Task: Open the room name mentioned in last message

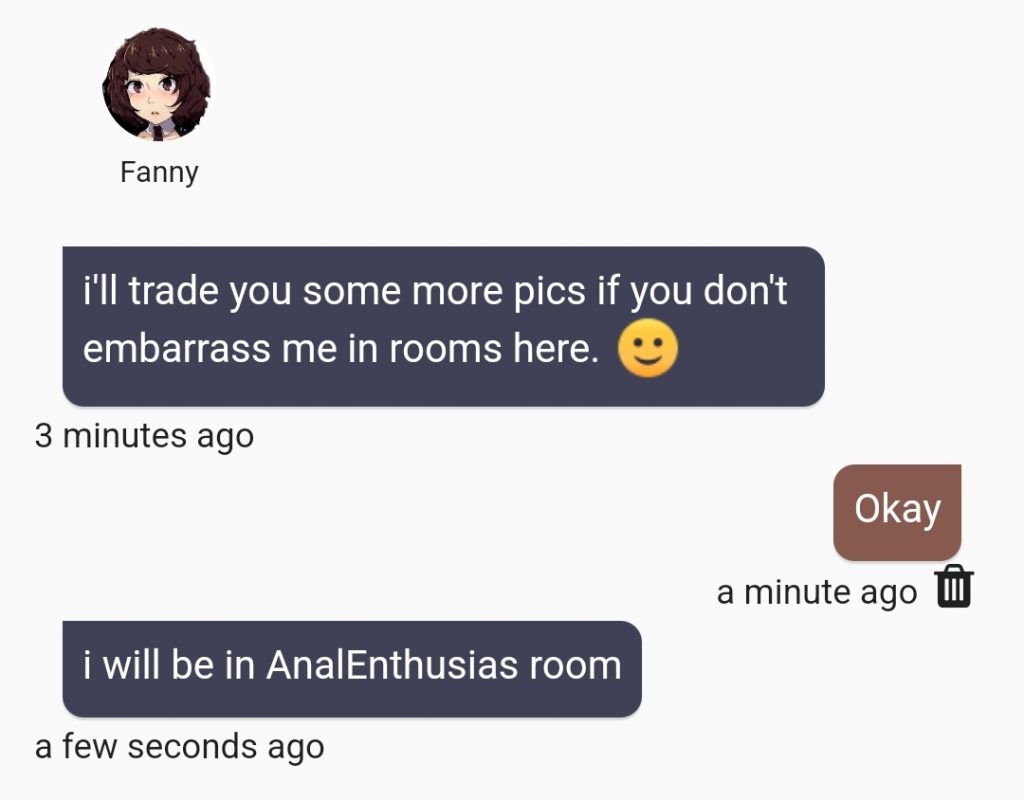Action: [392, 665]
